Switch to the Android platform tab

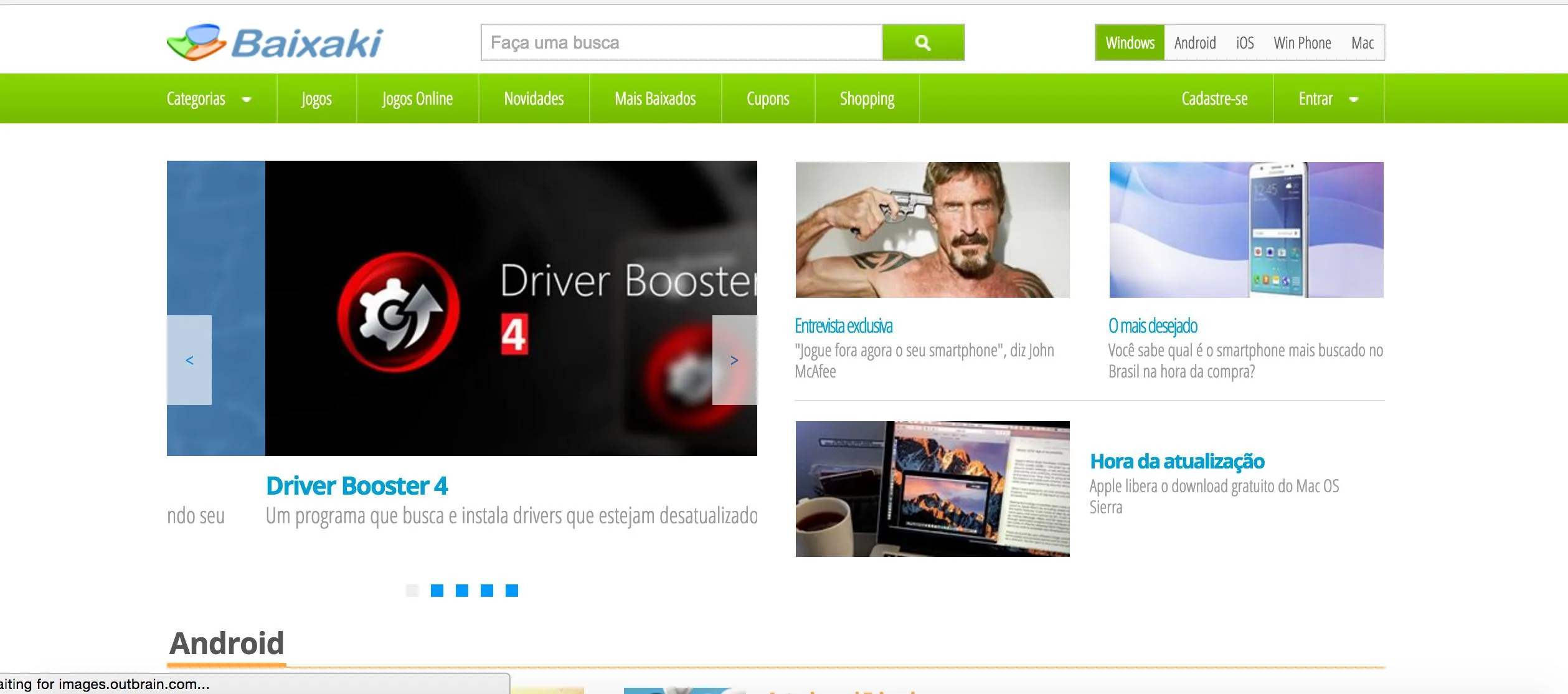1195,42
